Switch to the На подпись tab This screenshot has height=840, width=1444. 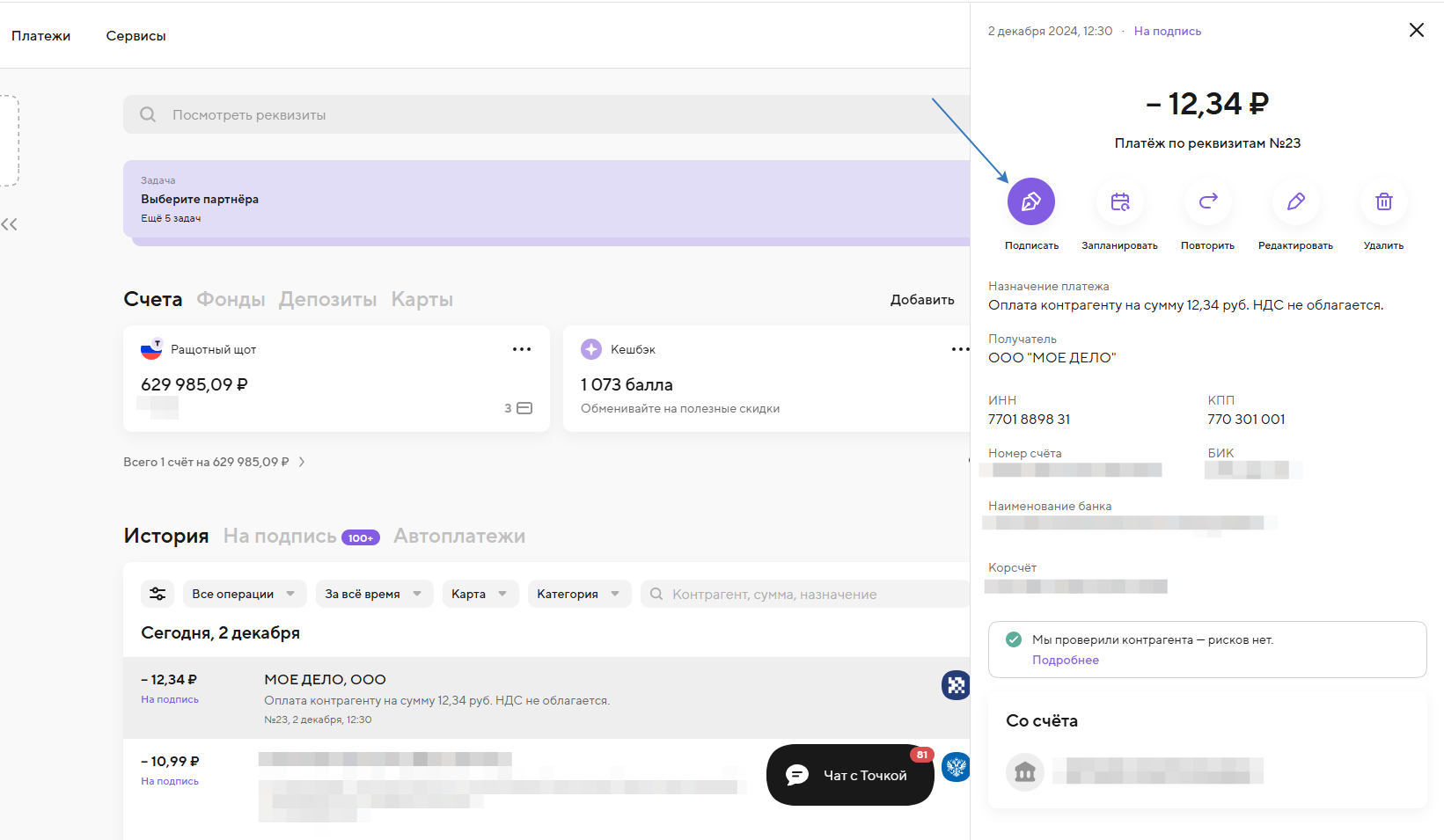(x=280, y=536)
